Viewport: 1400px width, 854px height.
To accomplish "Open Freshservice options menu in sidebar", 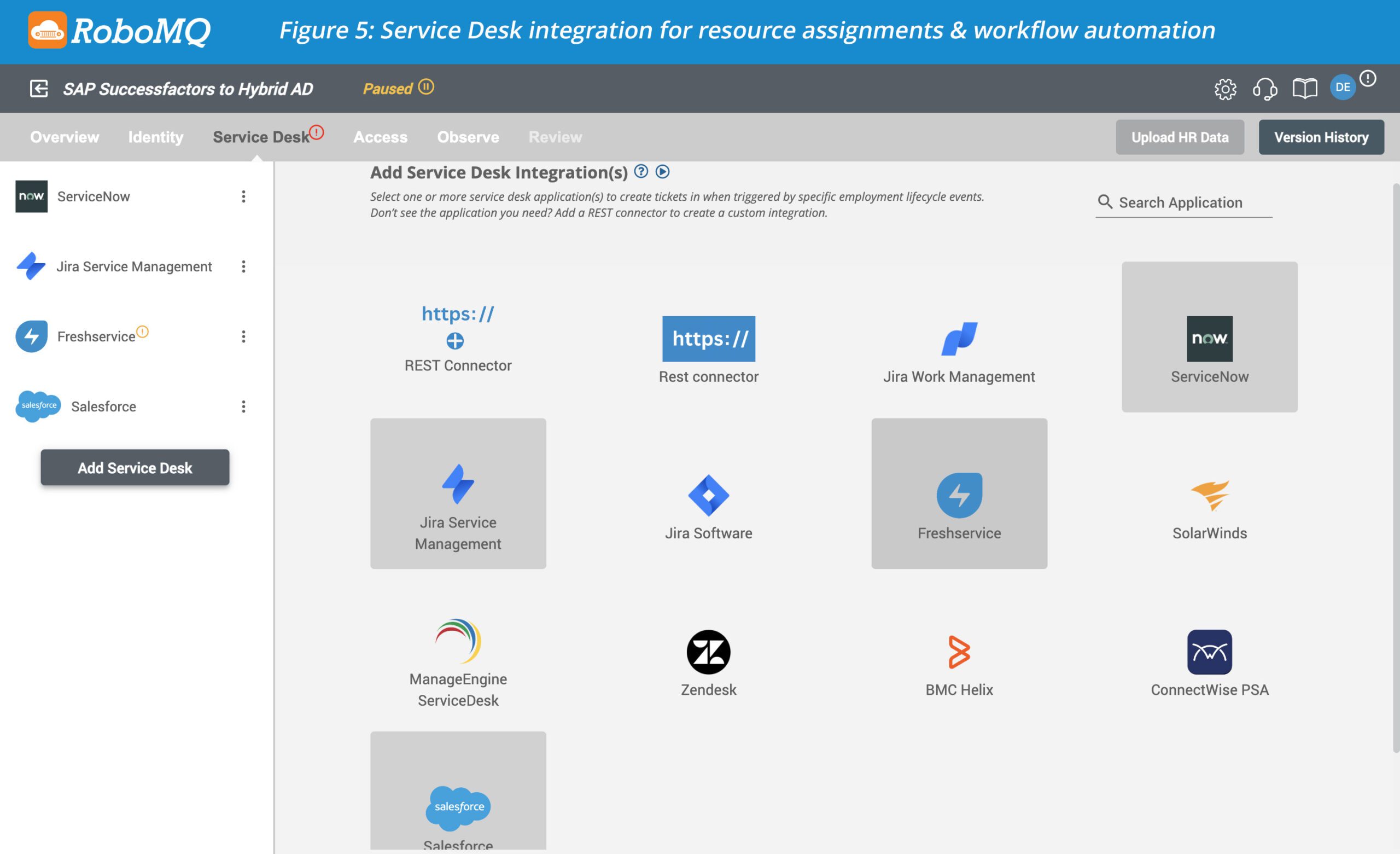I will click(x=243, y=336).
